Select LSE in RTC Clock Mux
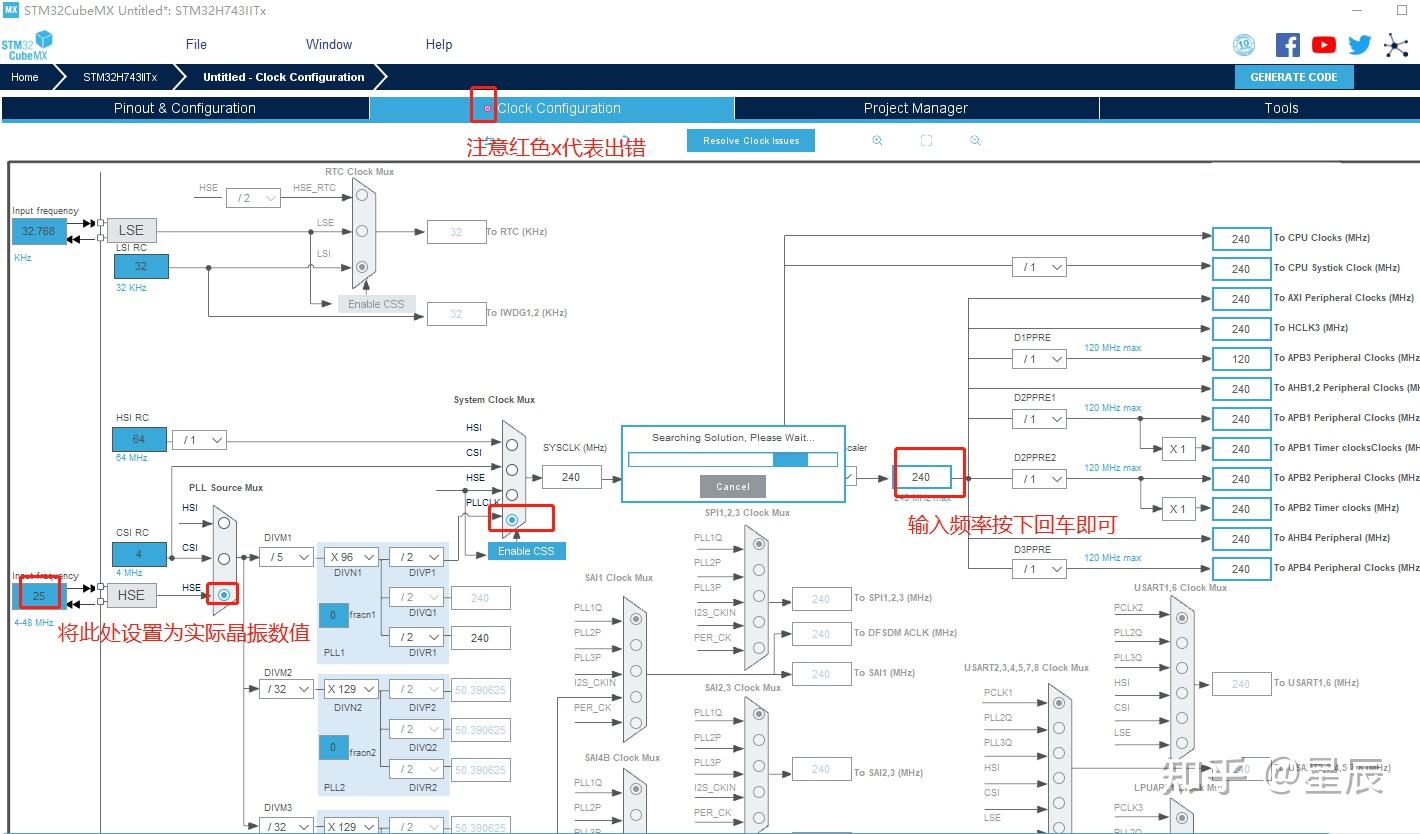The image size is (1420, 834). pos(361,230)
